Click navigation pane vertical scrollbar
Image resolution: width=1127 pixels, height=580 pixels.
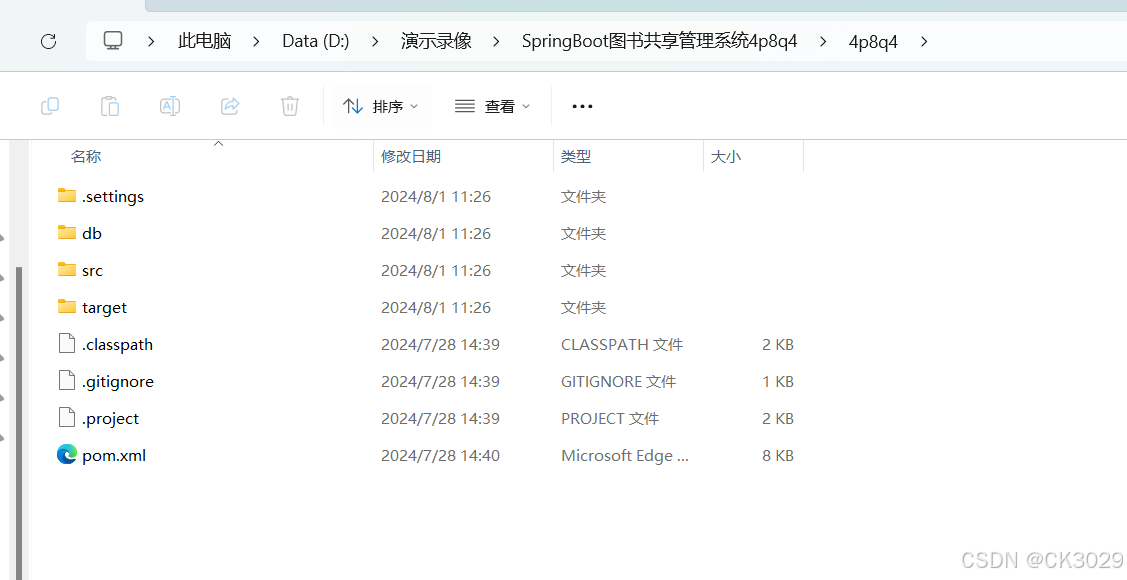tap(19, 423)
